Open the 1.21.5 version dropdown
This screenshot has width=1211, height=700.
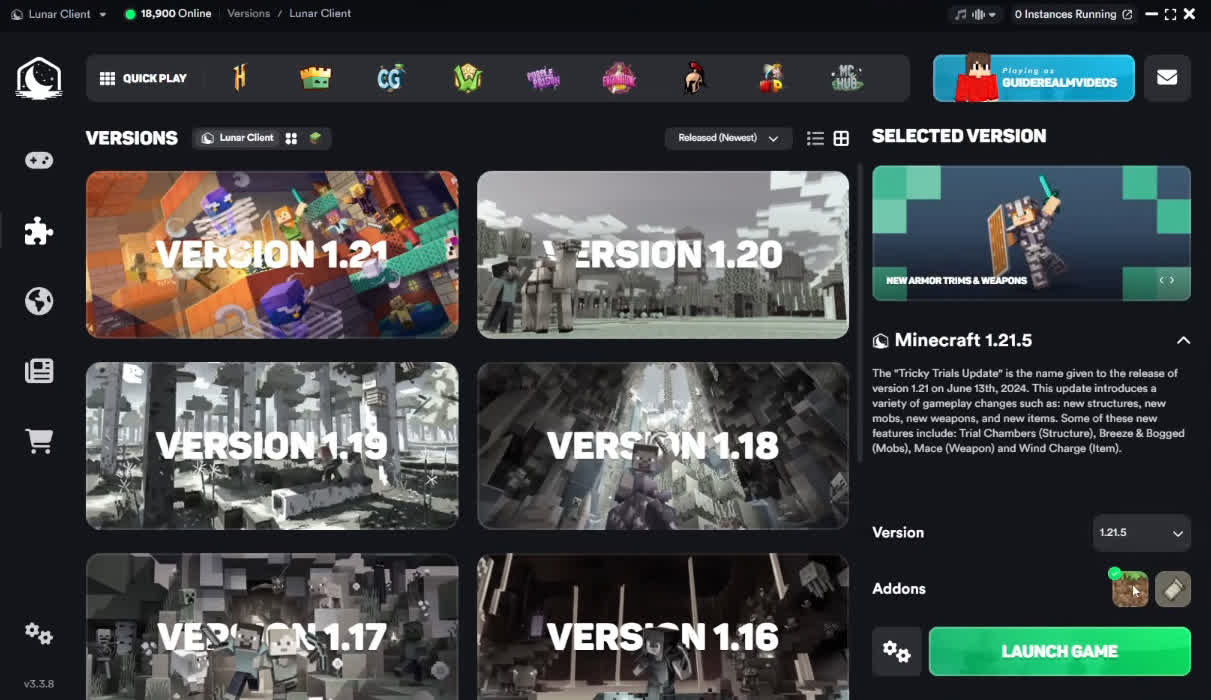(1141, 533)
